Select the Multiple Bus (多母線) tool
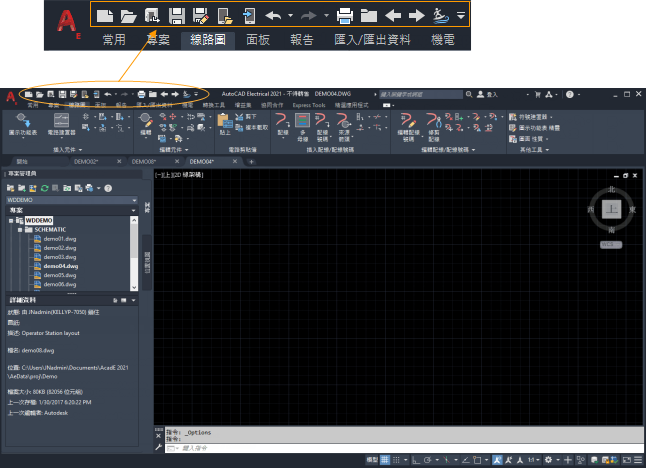This screenshot has width=646, height=468. coord(302,127)
